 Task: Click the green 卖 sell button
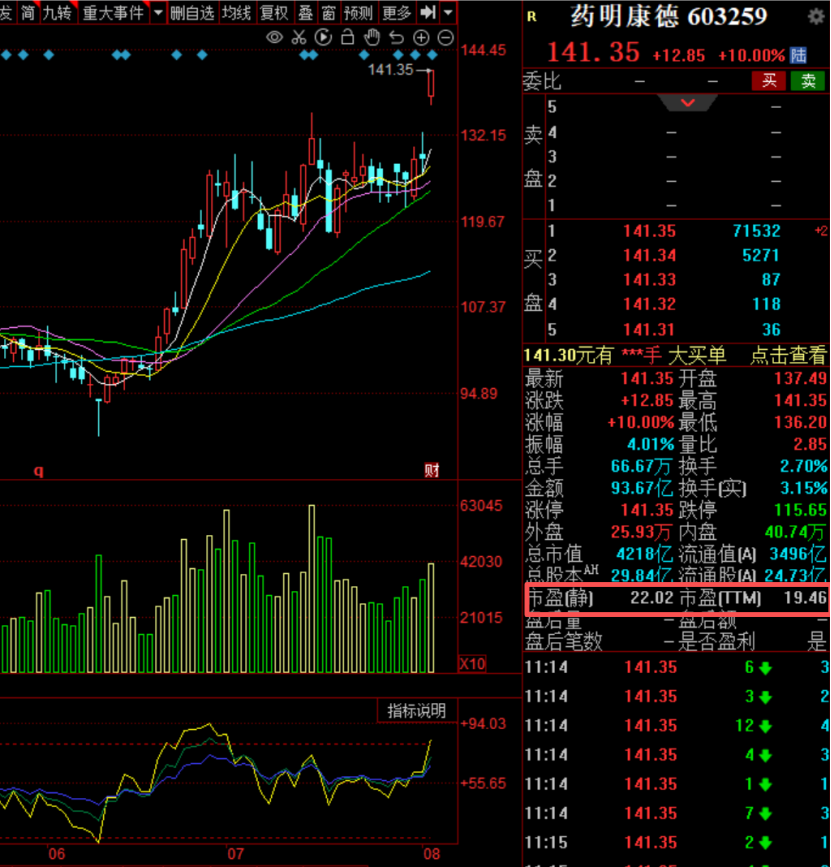(808, 81)
